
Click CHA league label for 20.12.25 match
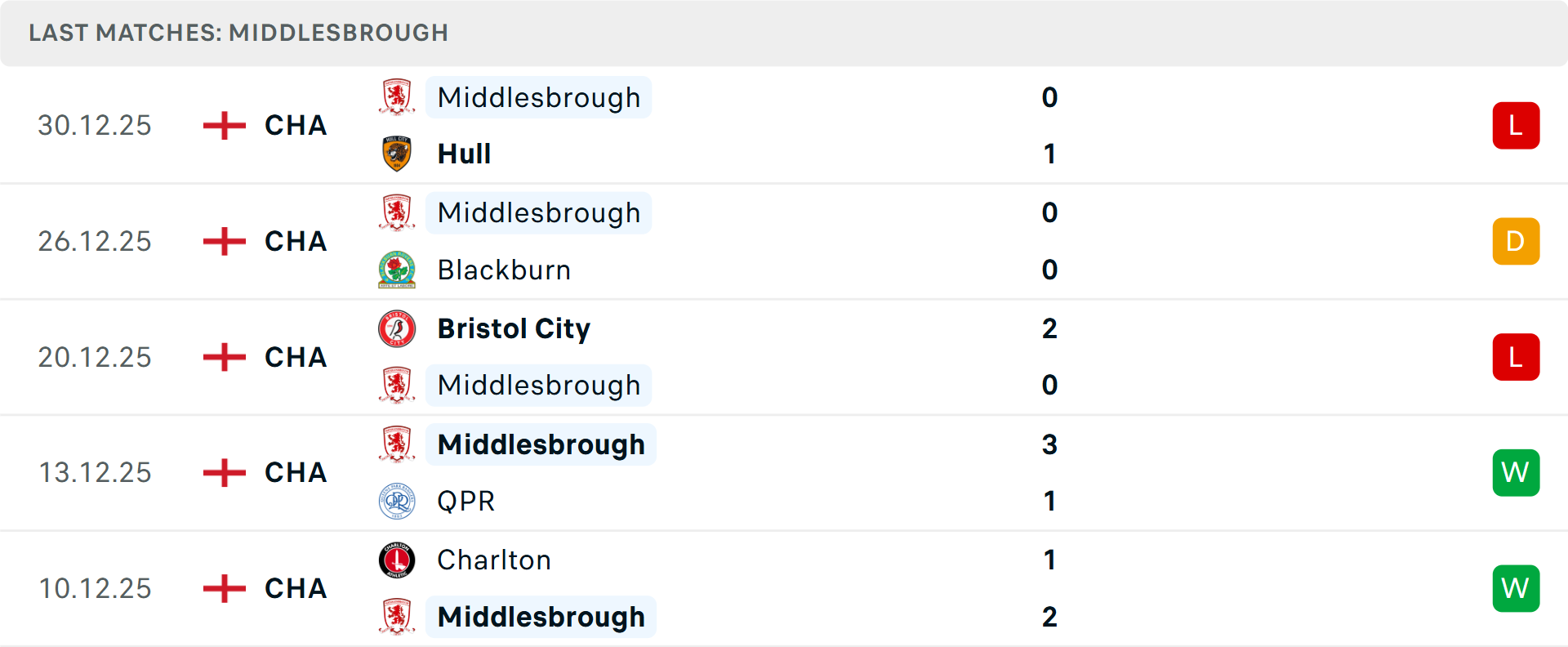pos(296,357)
